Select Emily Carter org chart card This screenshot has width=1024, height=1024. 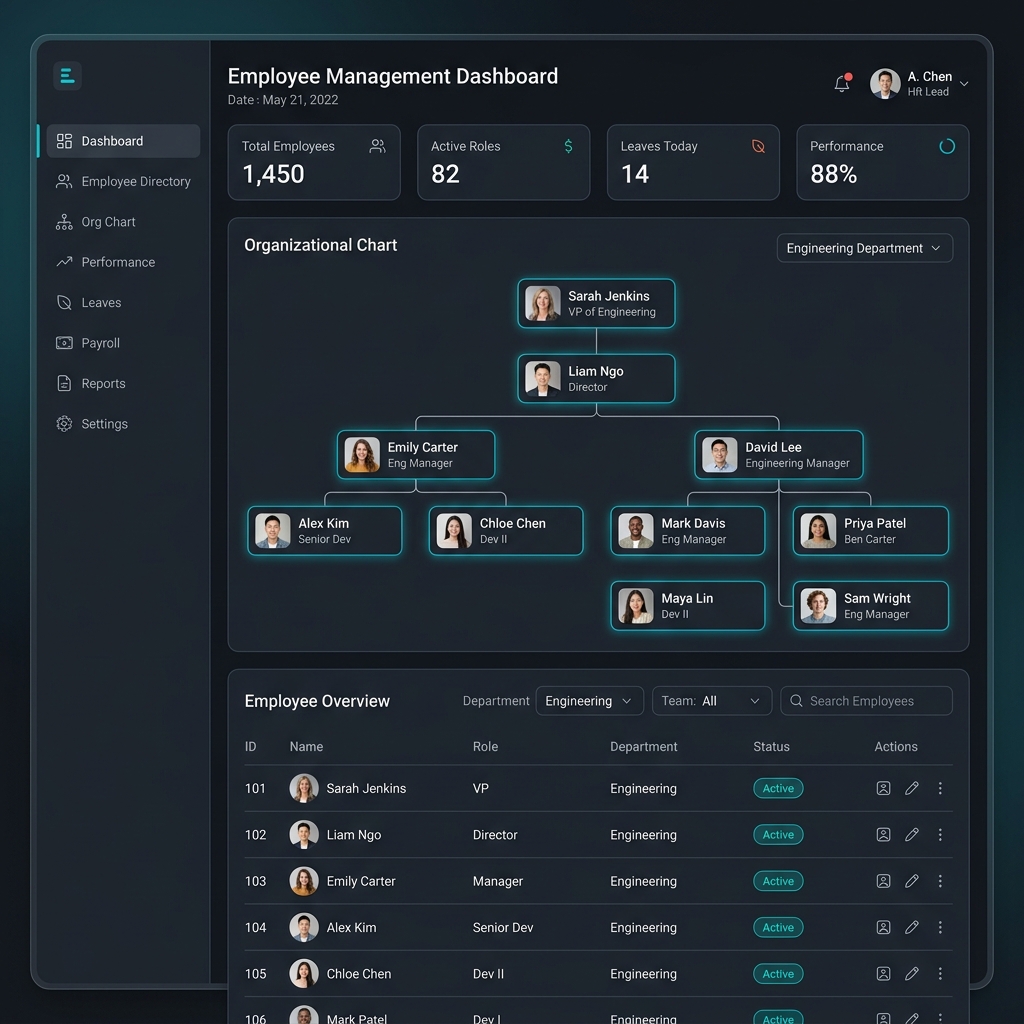416,455
